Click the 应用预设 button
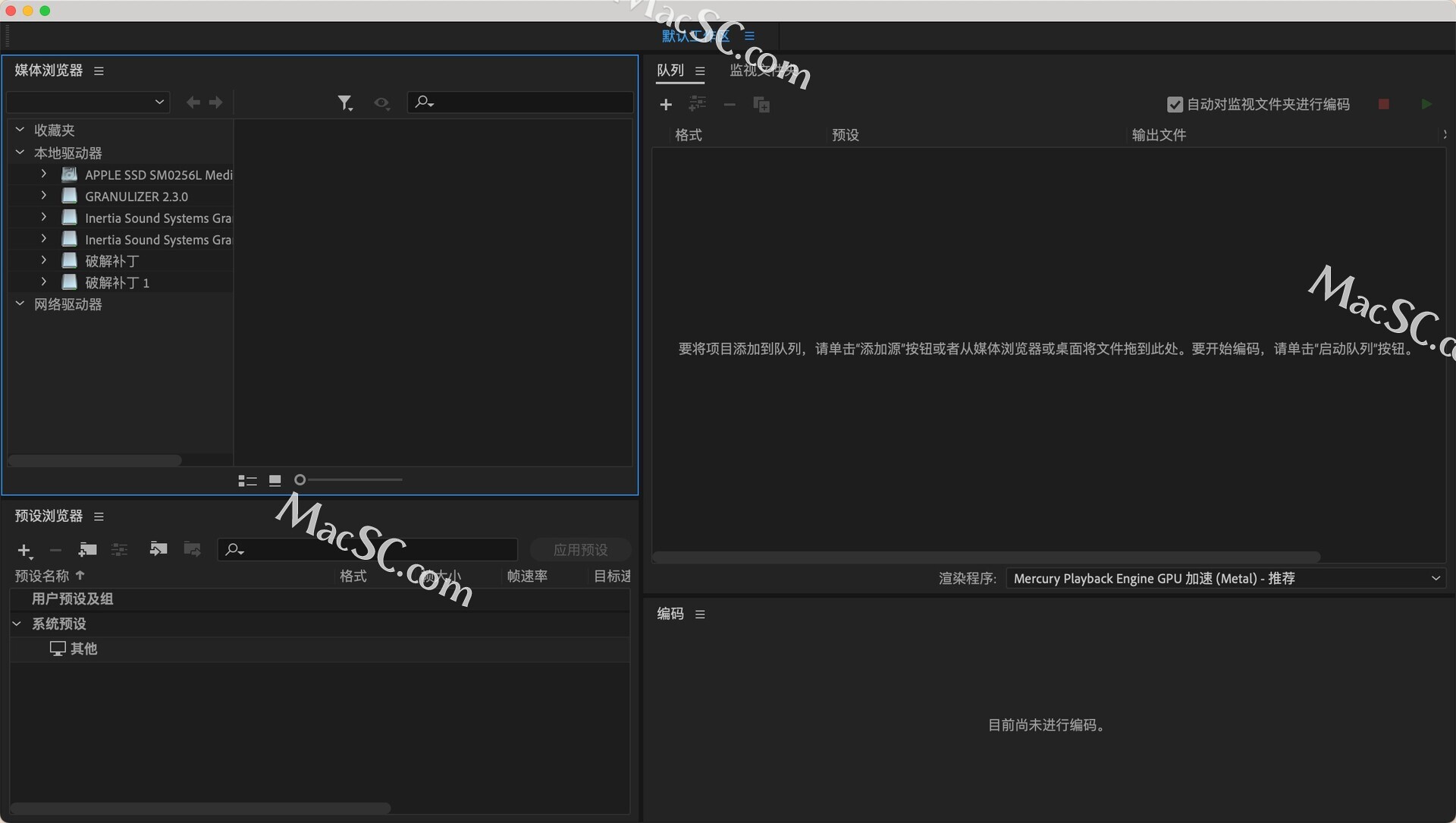1456x823 pixels. click(580, 549)
